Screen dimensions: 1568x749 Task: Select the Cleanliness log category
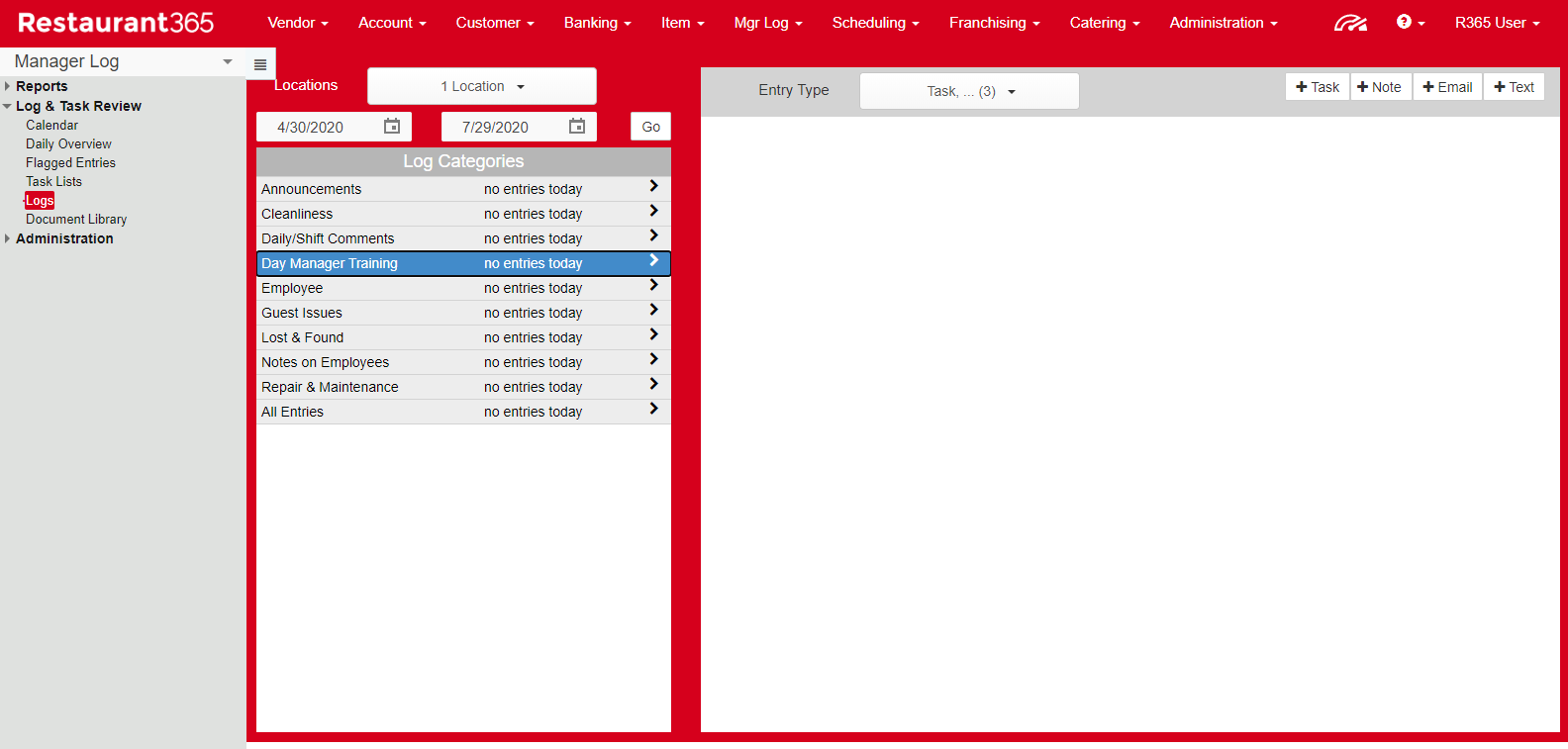[463, 214]
